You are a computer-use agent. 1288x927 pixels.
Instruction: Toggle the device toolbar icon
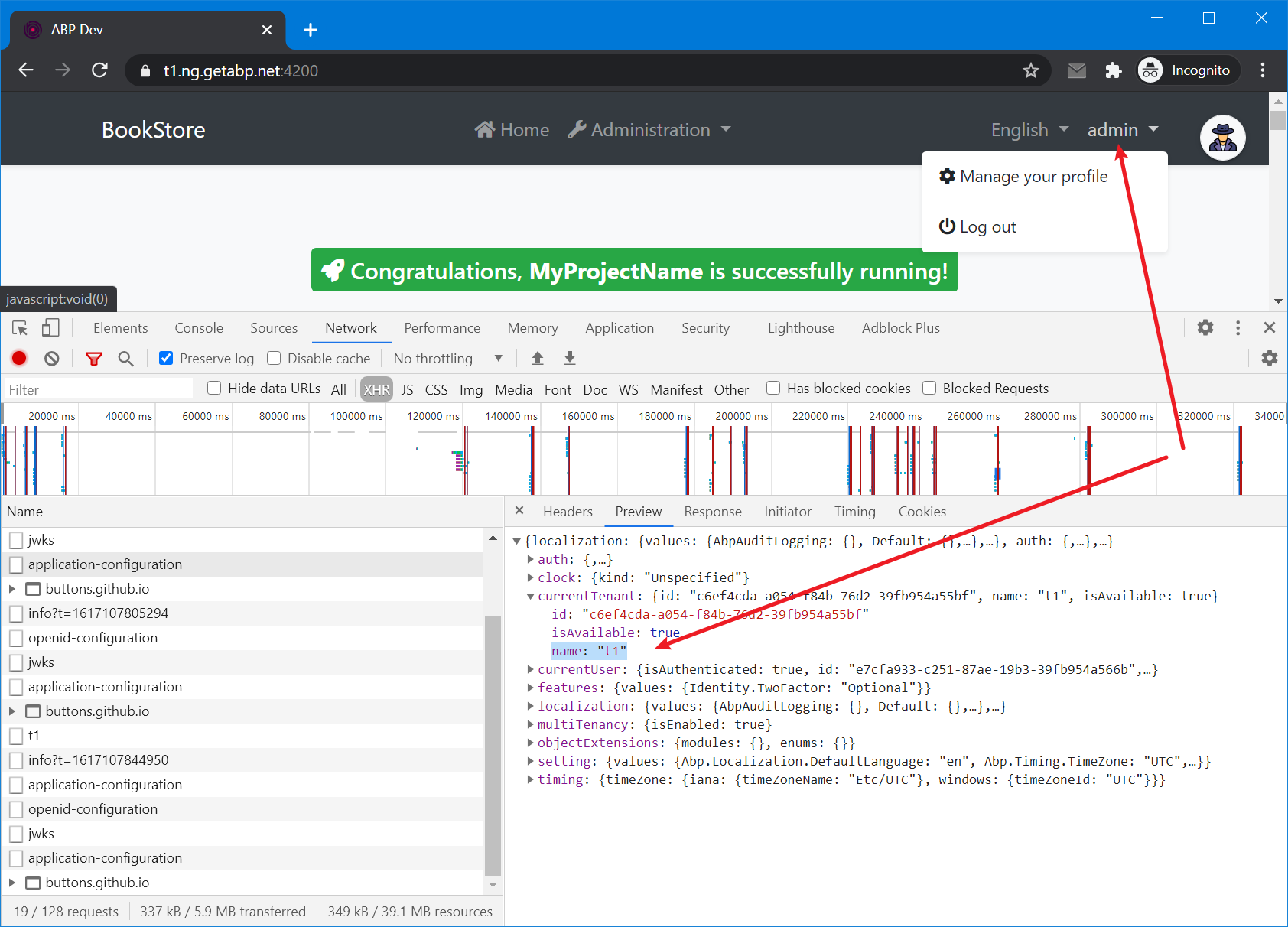pos(50,327)
